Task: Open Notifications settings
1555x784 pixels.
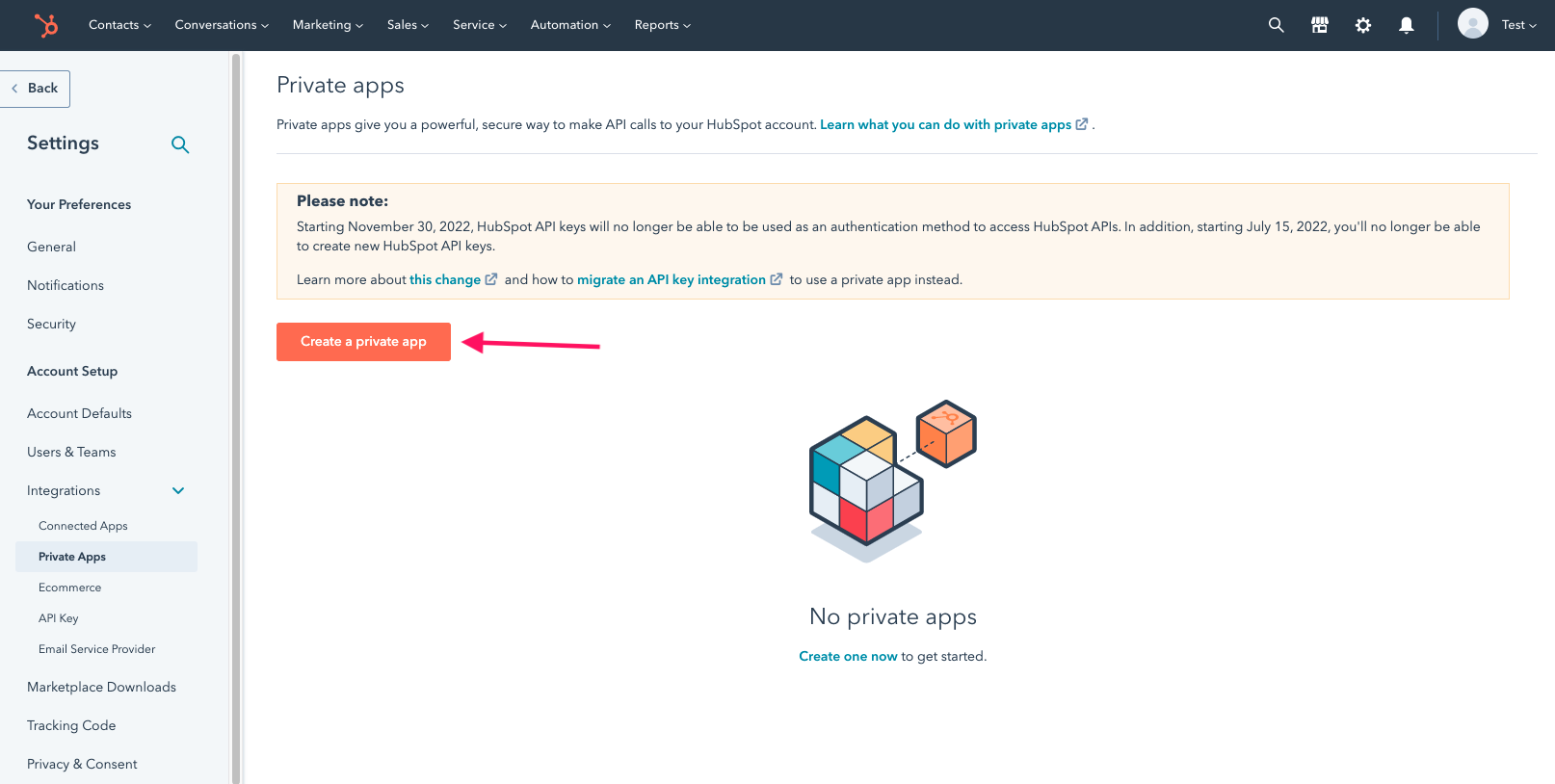Action: [x=66, y=285]
